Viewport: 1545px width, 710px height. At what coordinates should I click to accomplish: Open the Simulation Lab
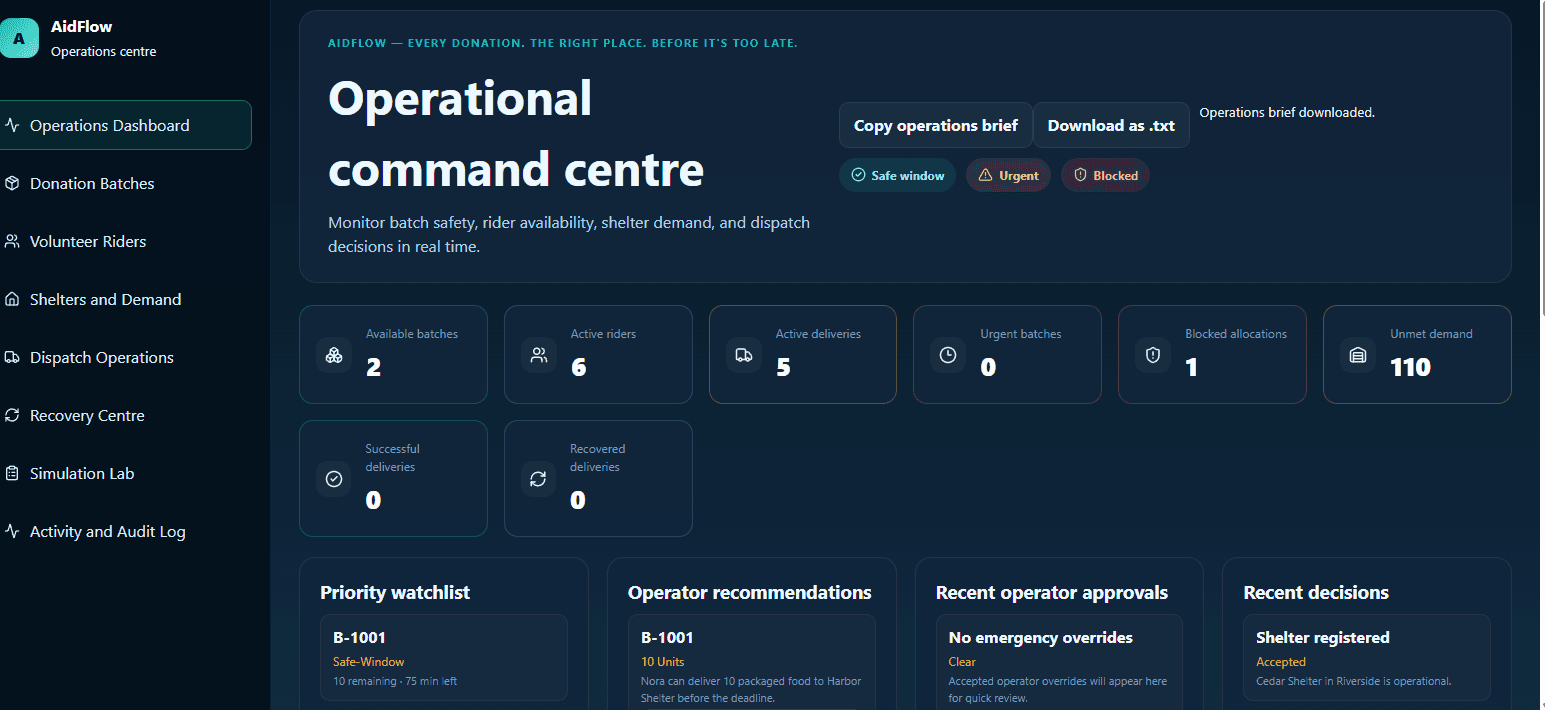[124, 474]
